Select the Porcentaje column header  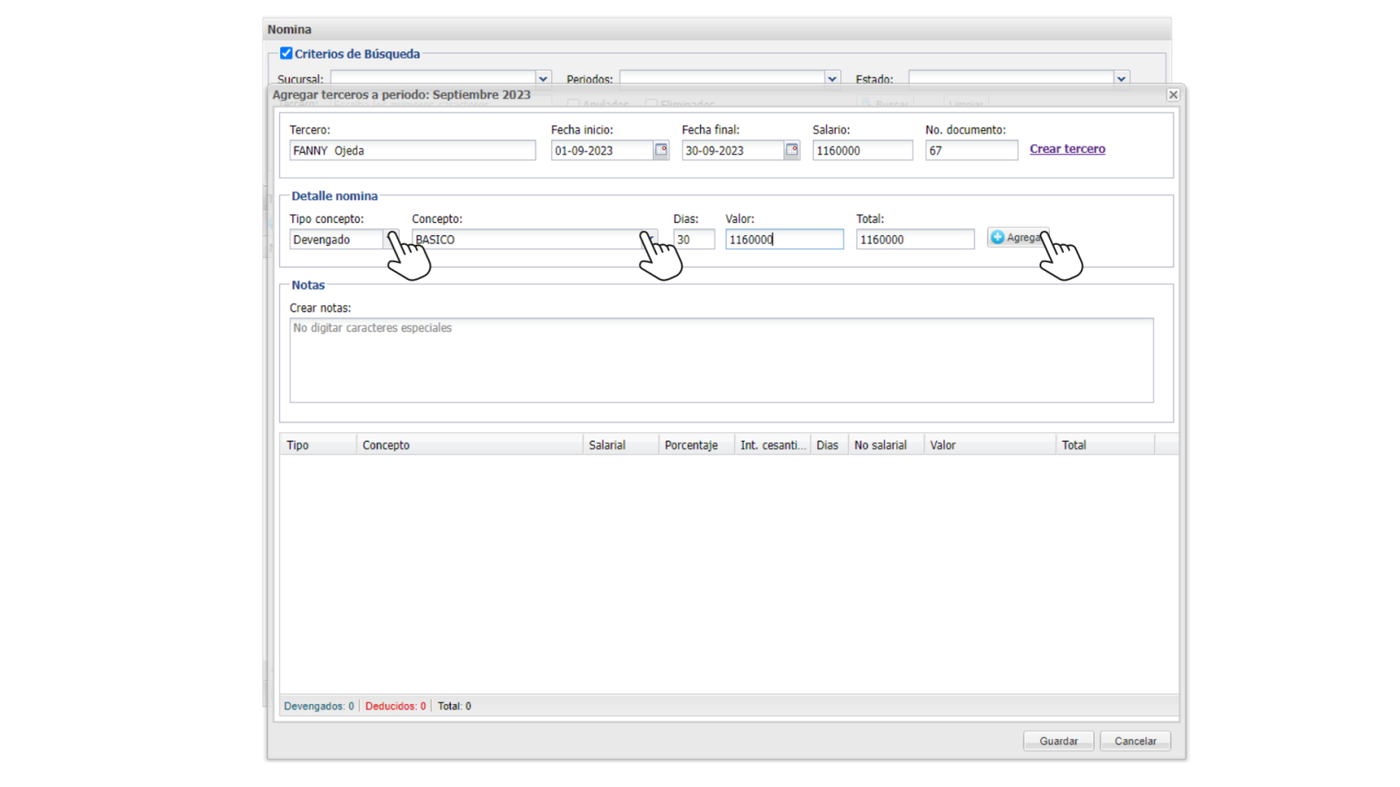point(695,445)
